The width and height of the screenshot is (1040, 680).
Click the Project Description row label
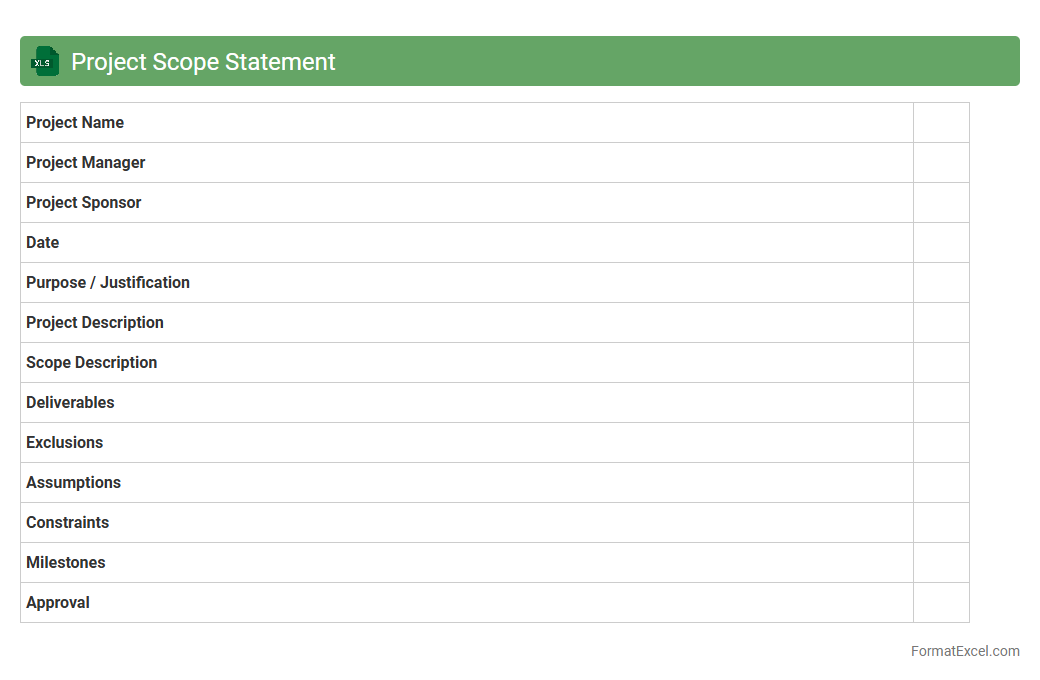(x=95, y=323)
